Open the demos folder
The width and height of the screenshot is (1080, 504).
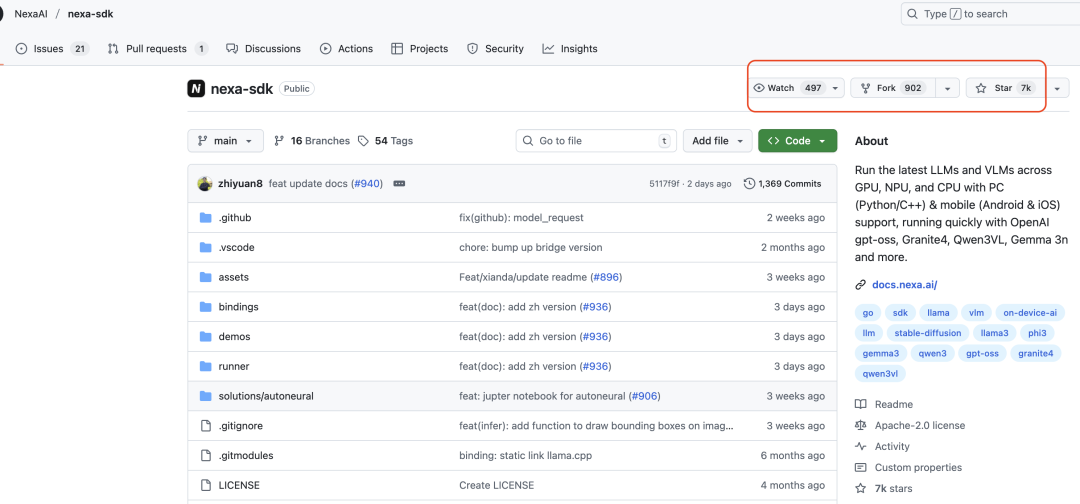[x=234, y=337]
